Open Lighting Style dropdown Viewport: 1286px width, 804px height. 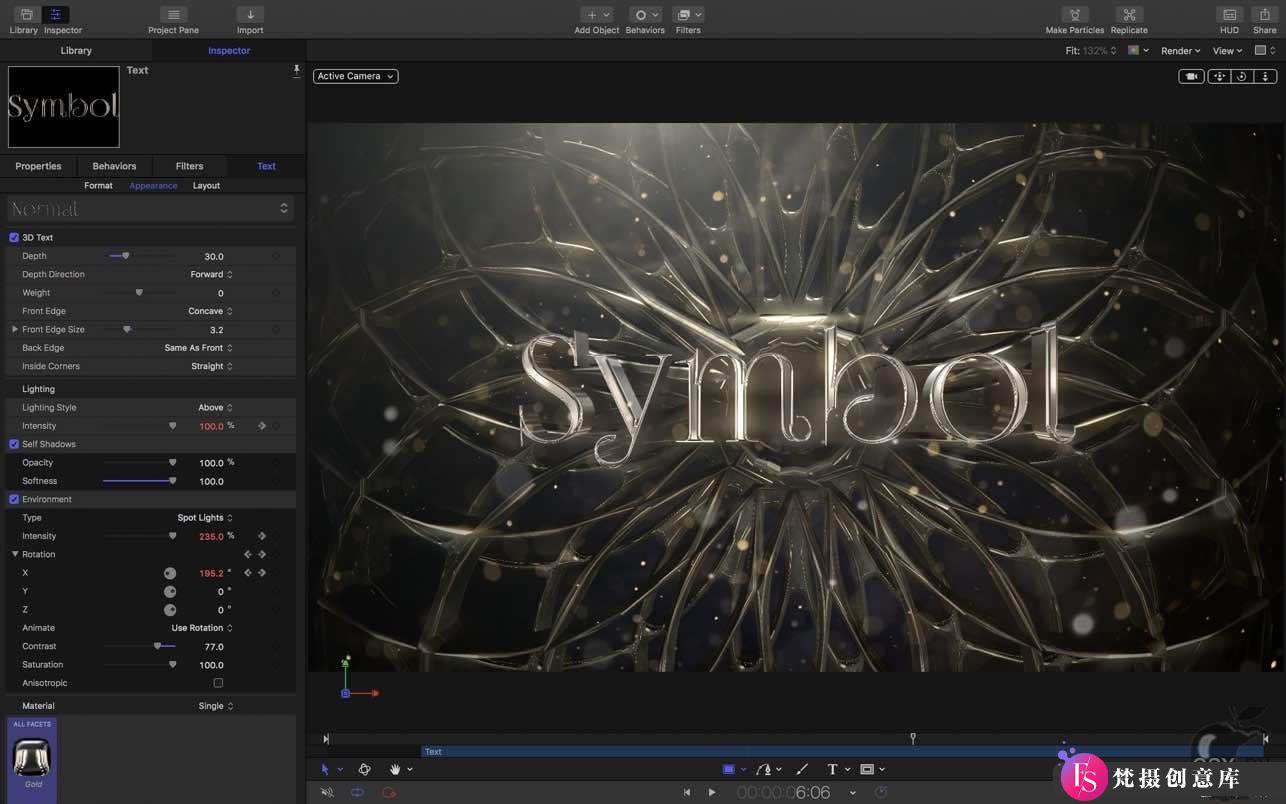click(x=215, y=408)
